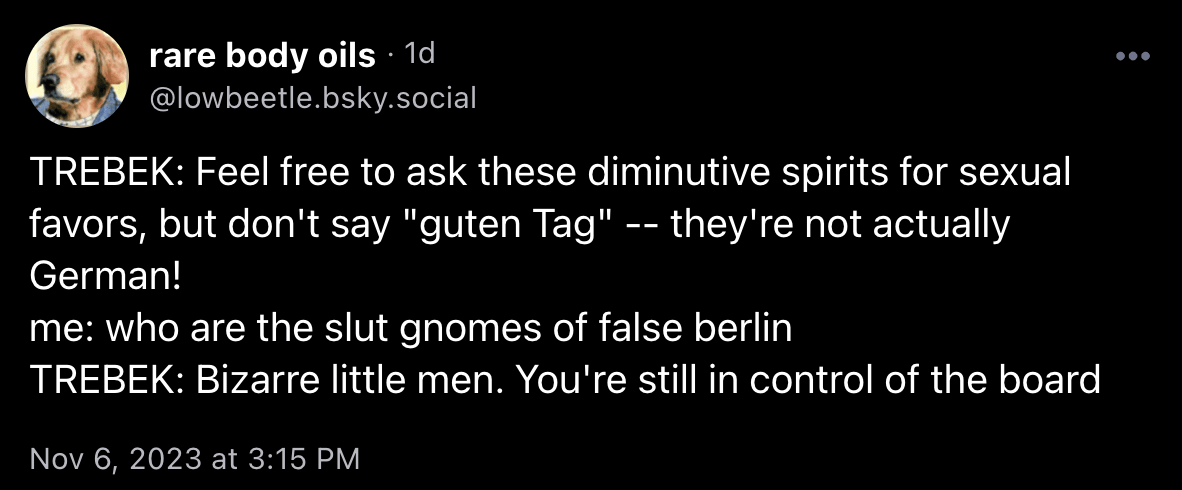
Task: Click the @lowbeetle.bsky.social handle
Action: (313, 98)
